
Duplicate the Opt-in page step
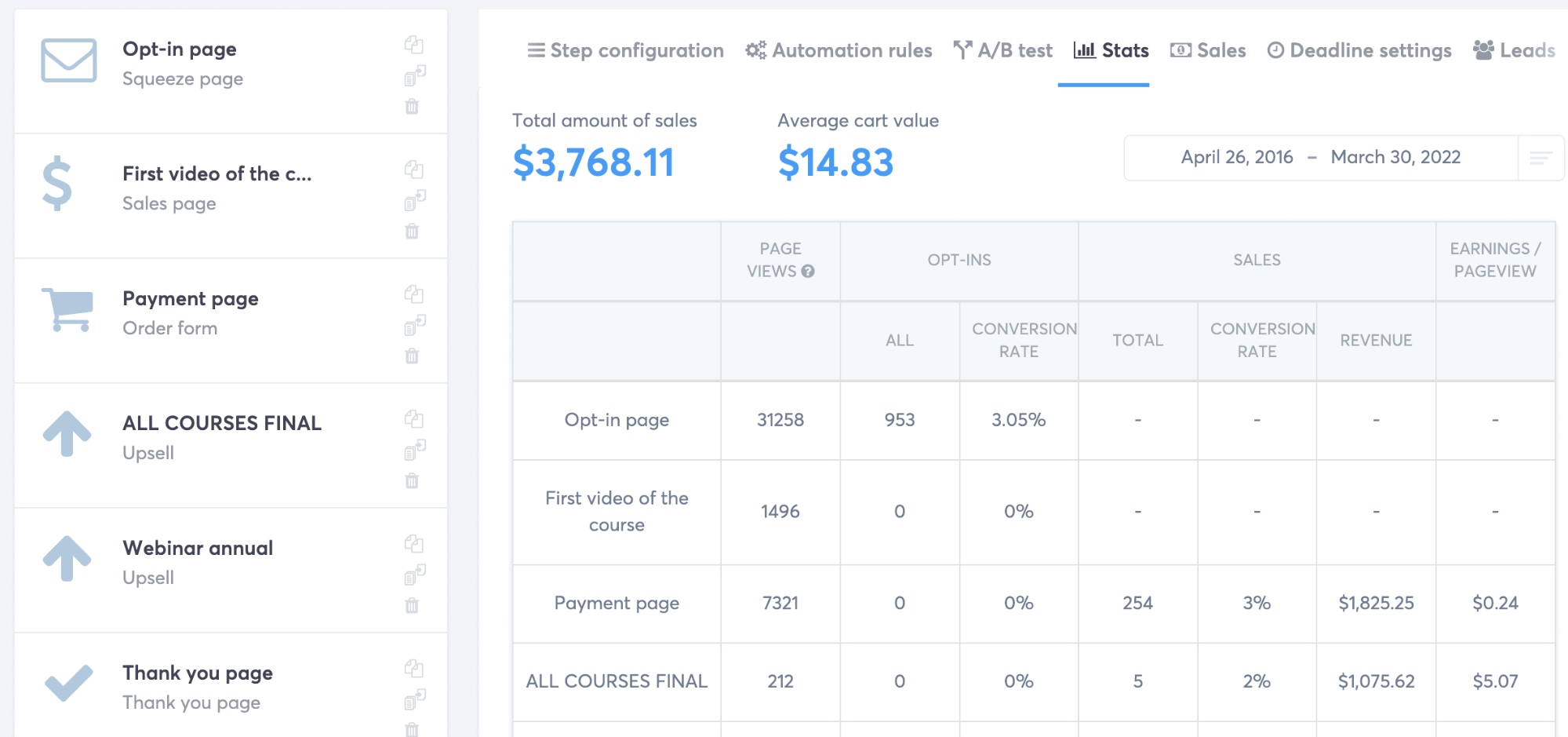[414, 46]
